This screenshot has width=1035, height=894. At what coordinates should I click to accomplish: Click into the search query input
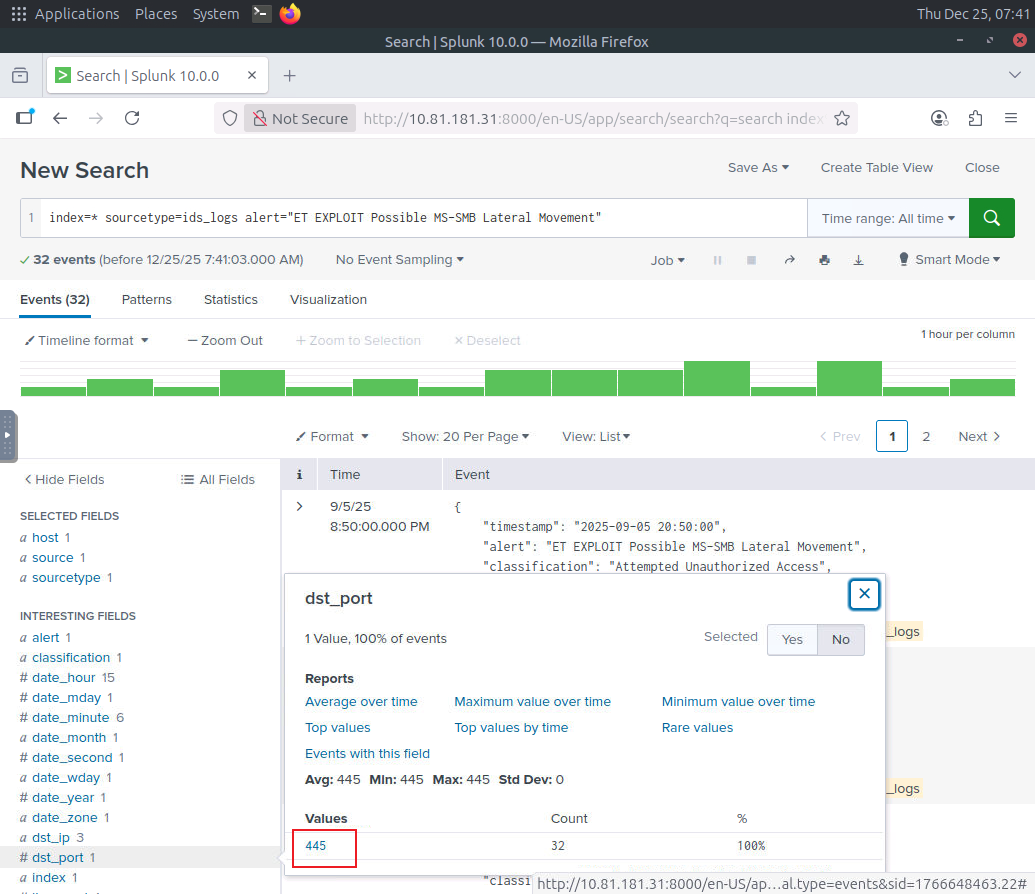click(422, 218)
